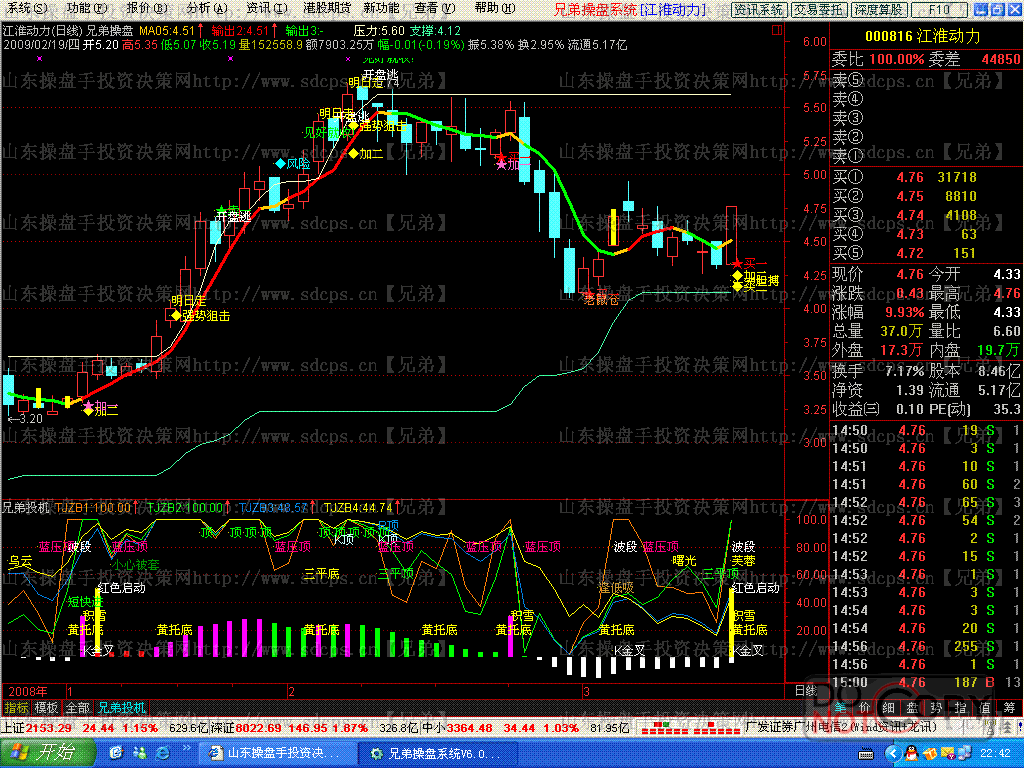1024x768 pixels.
Task: Click the 日线 period label
Action: 806,691
